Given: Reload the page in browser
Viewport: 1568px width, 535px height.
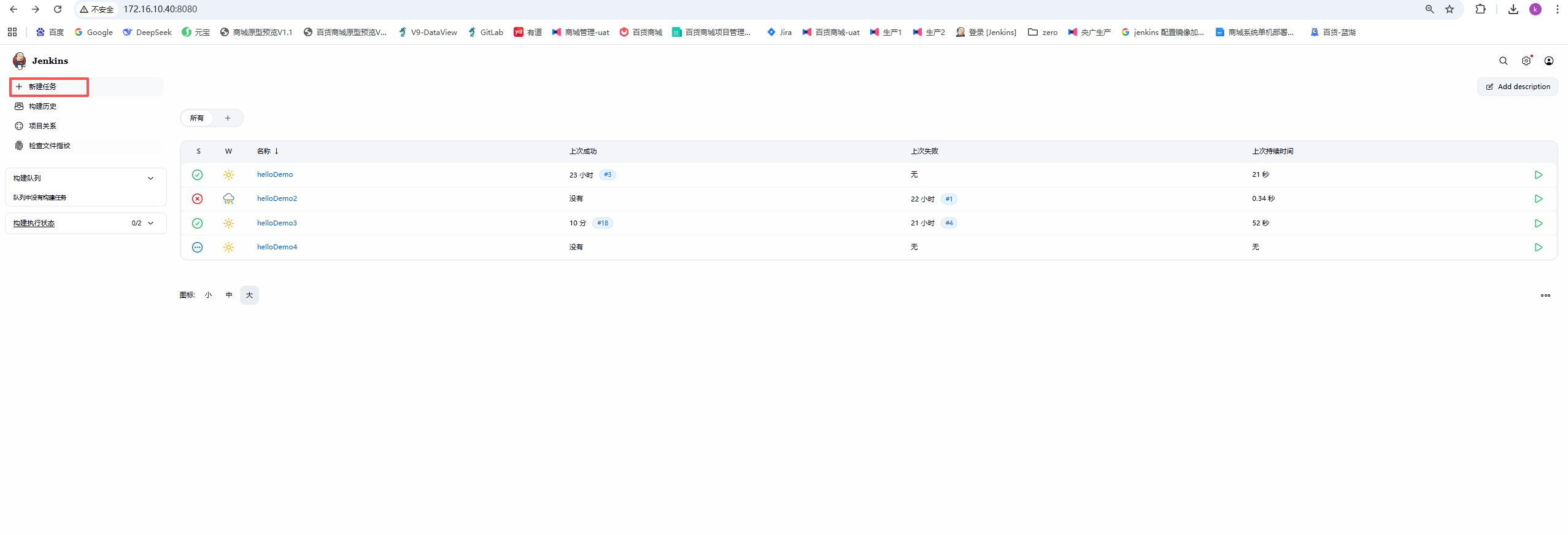Looking at the screenshot, I should click(x=58, y=9).
